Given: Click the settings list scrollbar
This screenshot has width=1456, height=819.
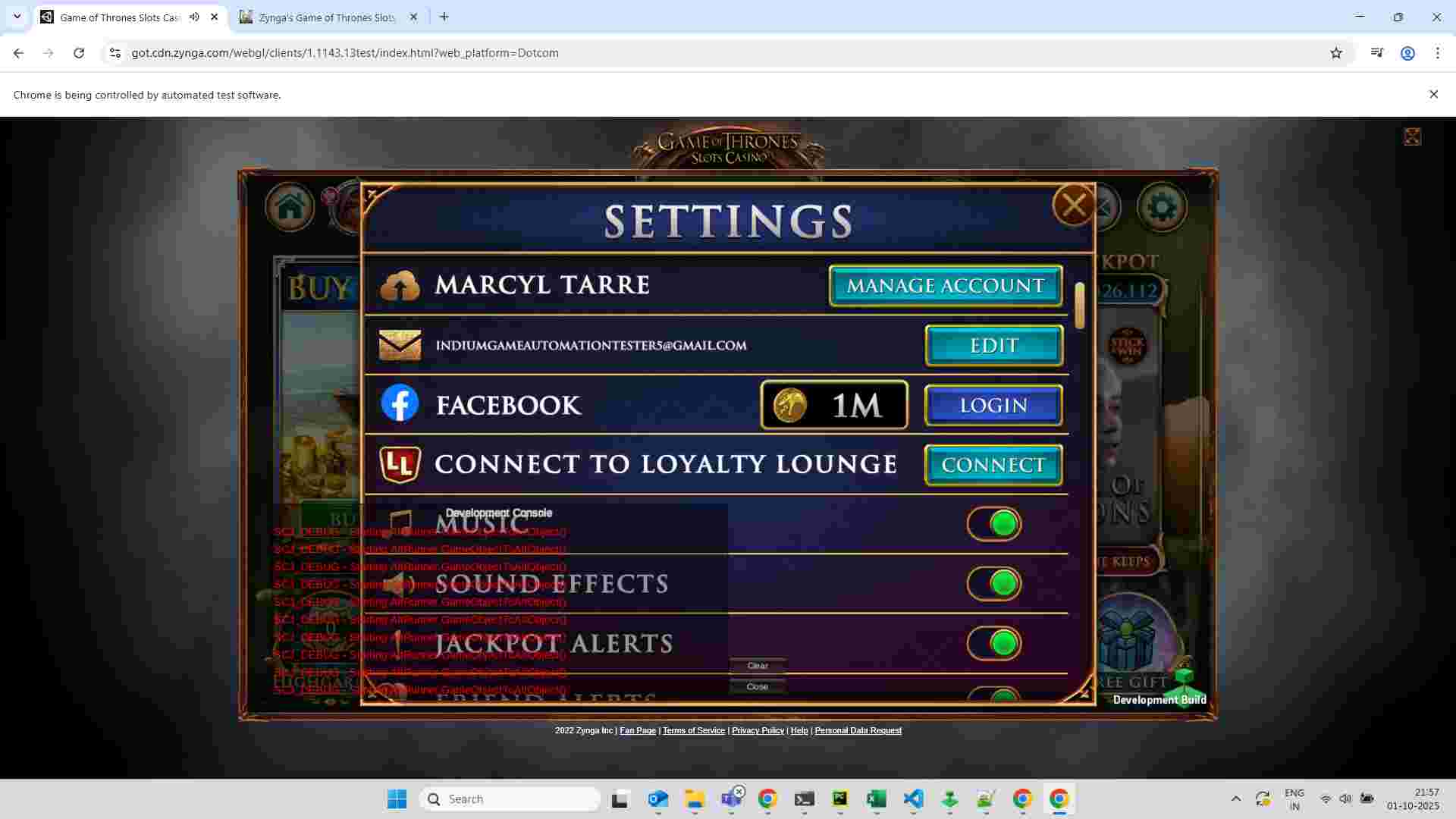Looking at the screenshot, I should 1080,306.
